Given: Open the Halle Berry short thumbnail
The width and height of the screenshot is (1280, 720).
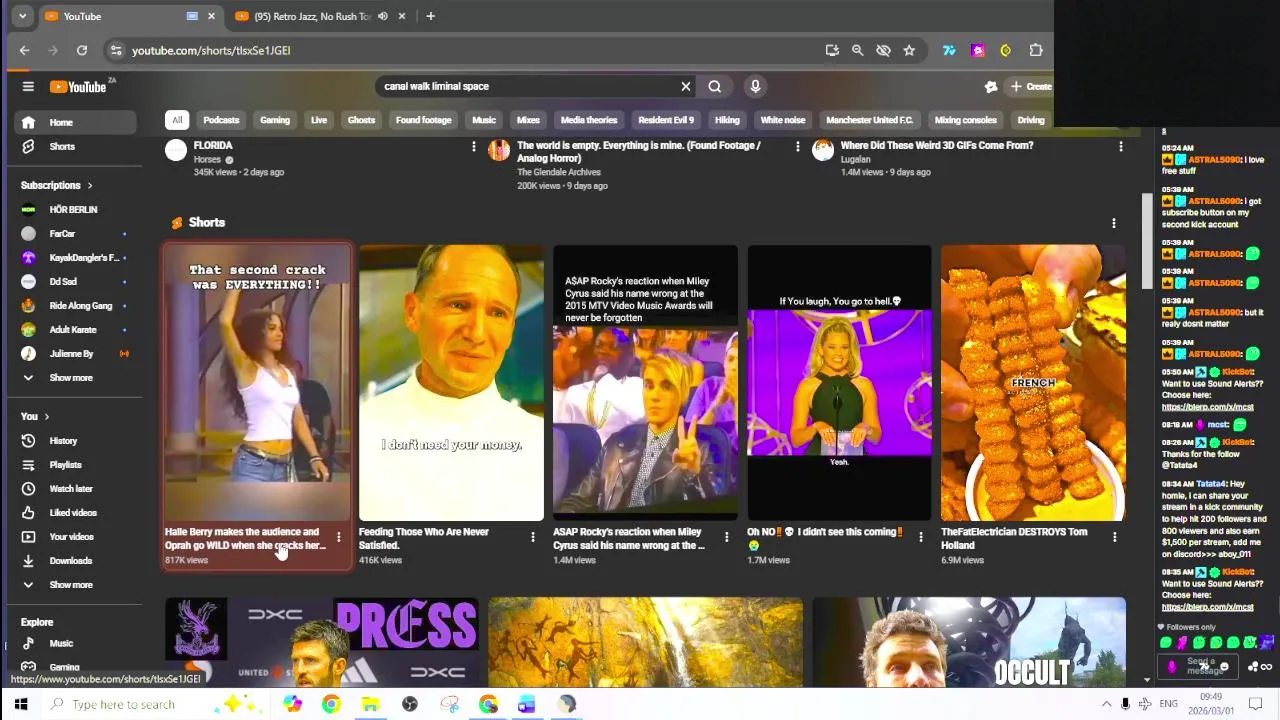Looking at the screenshot, I should coord(258,383).
